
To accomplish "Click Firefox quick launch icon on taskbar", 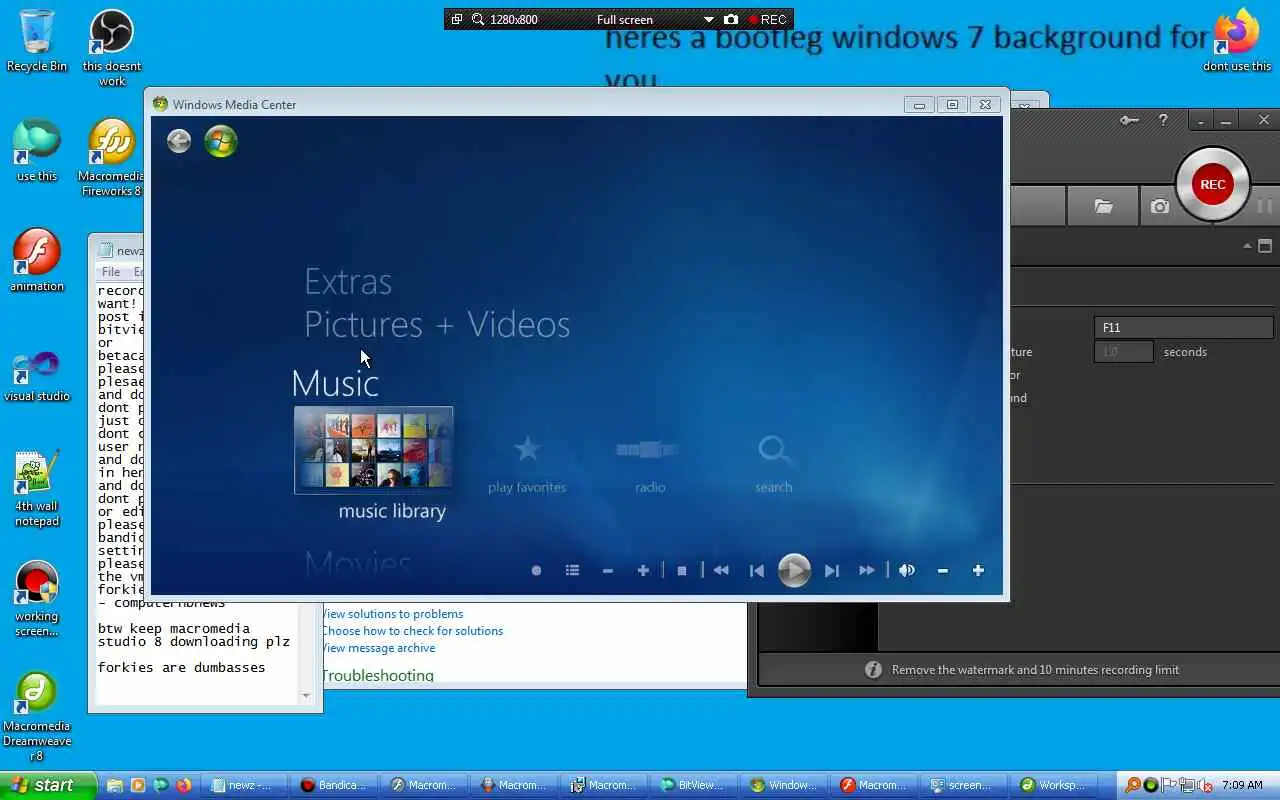I will coord(184,785).
